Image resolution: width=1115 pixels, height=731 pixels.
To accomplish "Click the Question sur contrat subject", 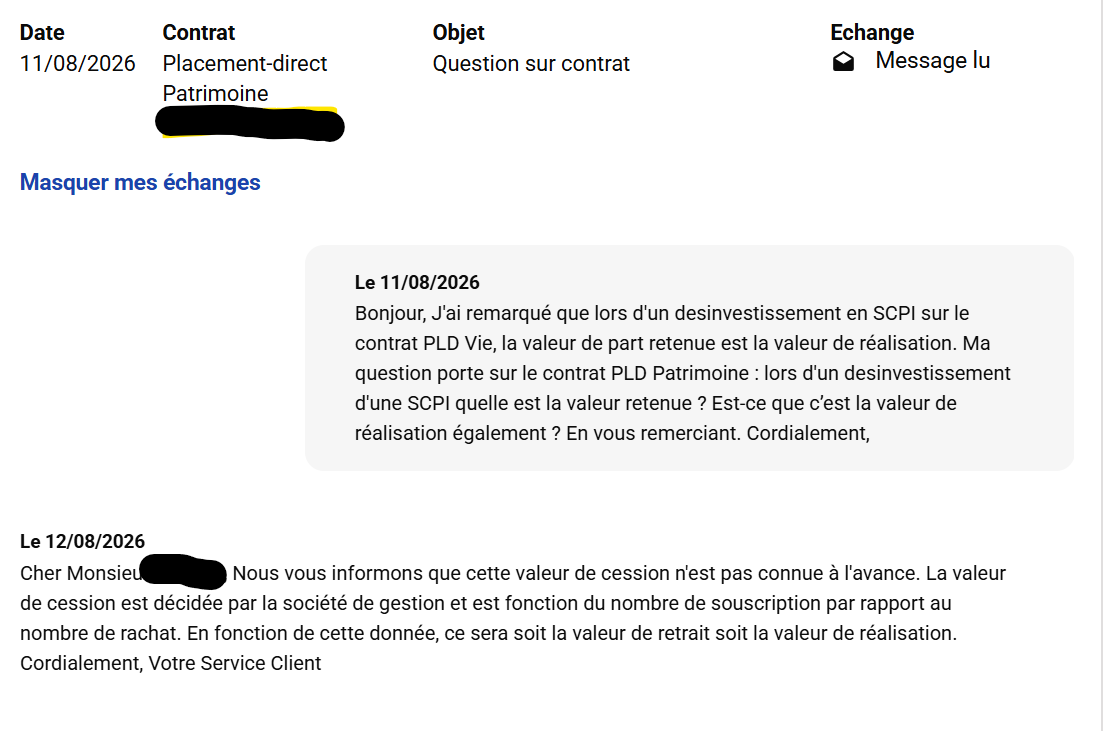I will (x=531, y=63).
